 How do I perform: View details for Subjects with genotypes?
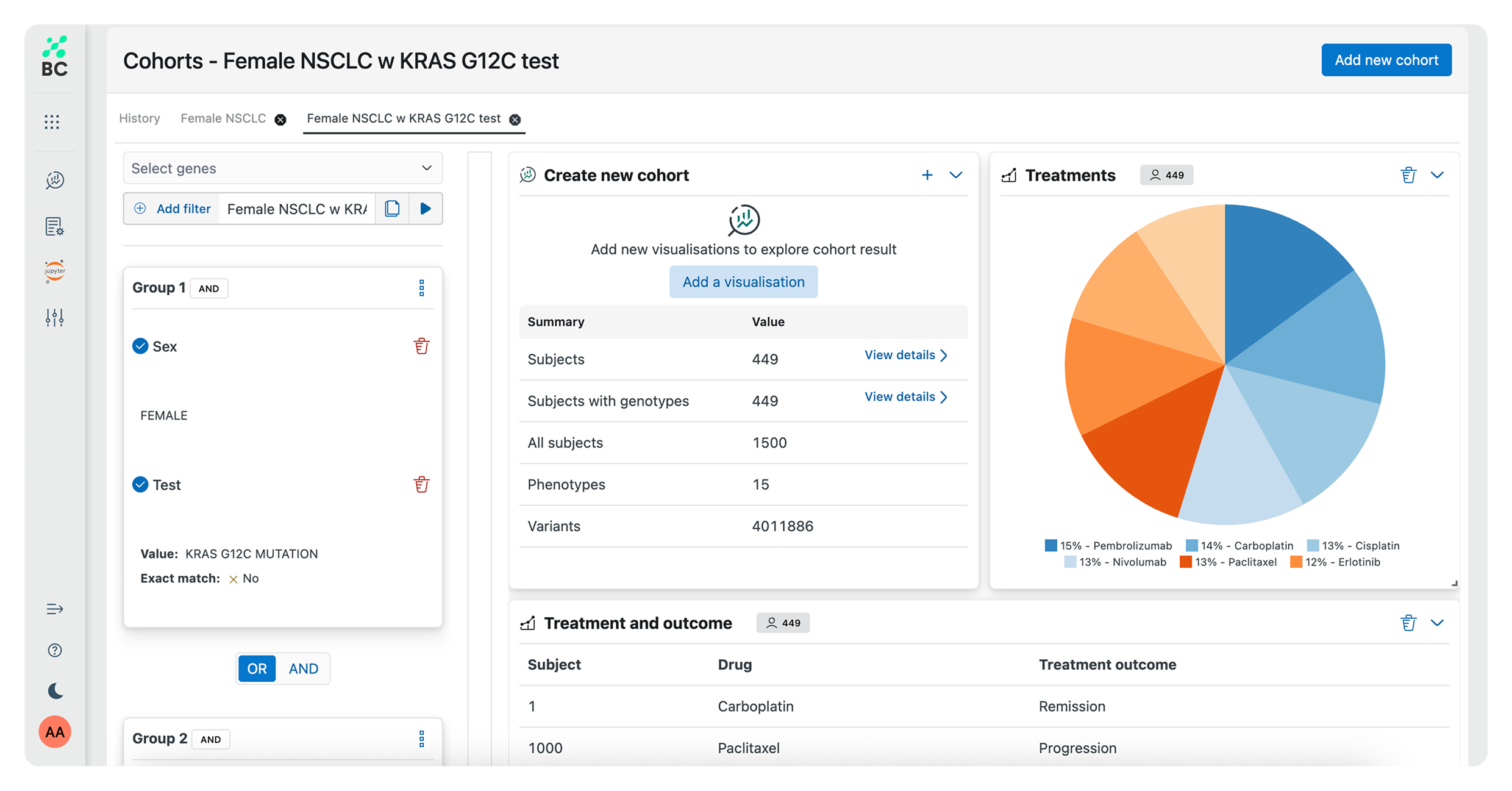point(905,397)
